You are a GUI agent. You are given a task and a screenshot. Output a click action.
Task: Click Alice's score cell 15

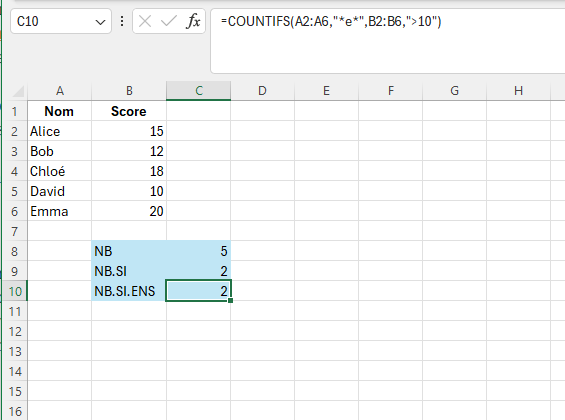tap(129, 131)
